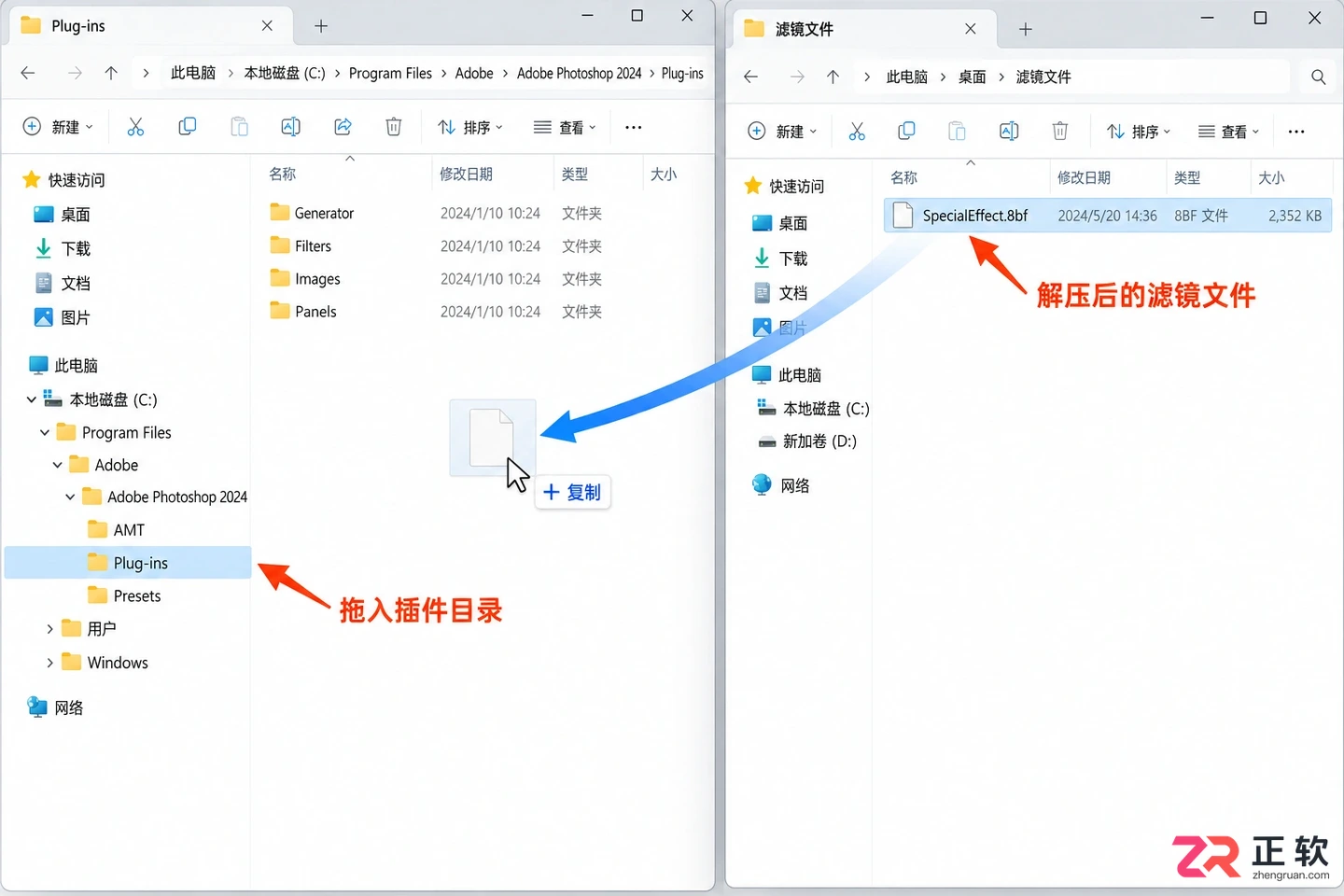This screenshot has height=896, width=1344.
Task: Open 排序 sort dropdown in Plug-ins window
Action: pos(471,127)
